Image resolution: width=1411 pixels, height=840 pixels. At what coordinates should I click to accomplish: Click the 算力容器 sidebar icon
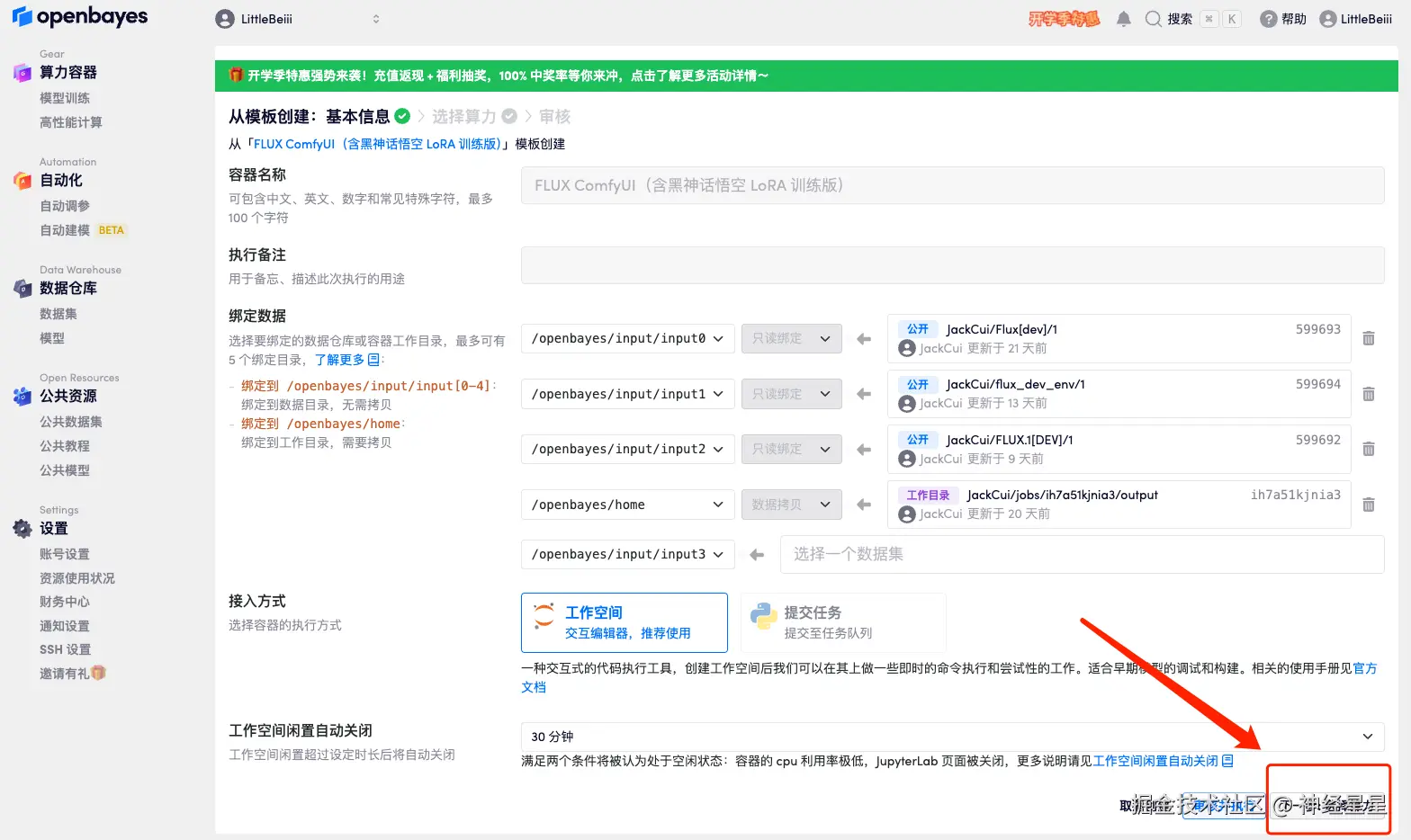(x=22, y=73)
